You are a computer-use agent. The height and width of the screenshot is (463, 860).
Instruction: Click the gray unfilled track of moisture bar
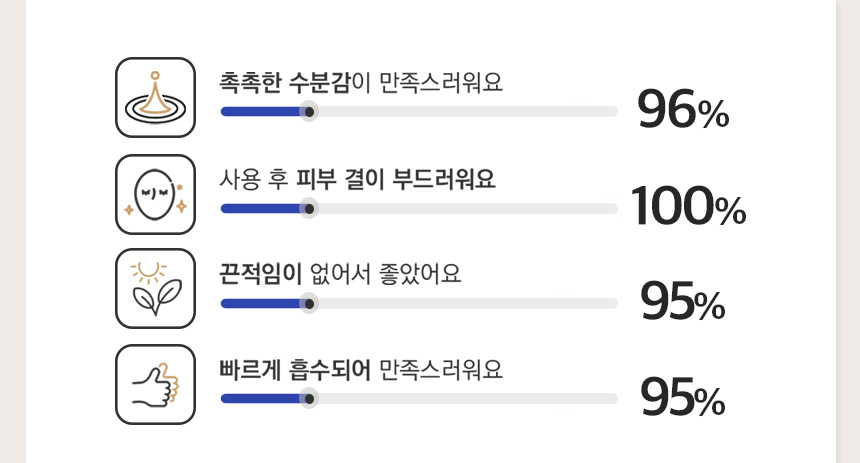coord(468,112)
